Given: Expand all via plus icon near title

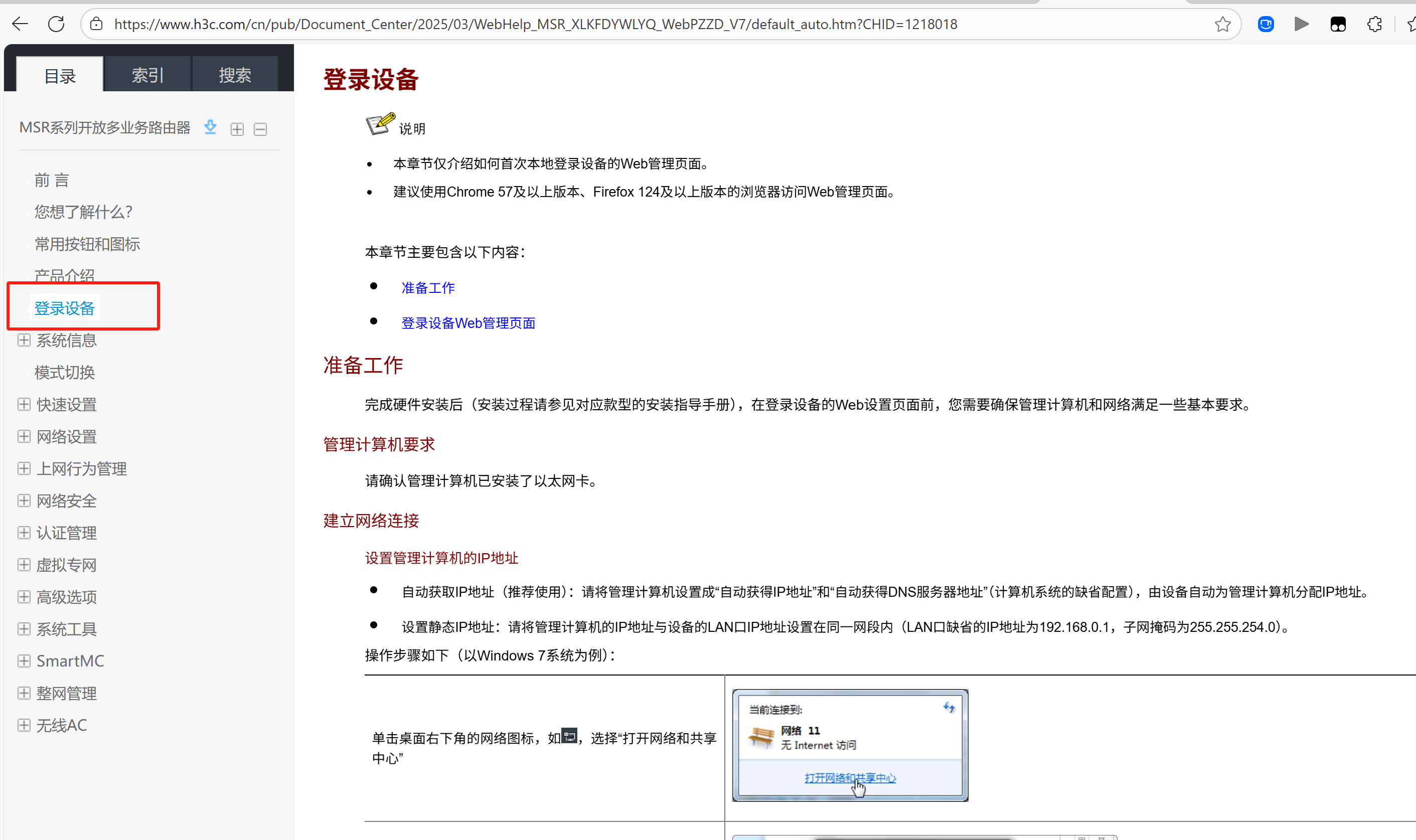Looking at the screenshot, I should point(237,129).
